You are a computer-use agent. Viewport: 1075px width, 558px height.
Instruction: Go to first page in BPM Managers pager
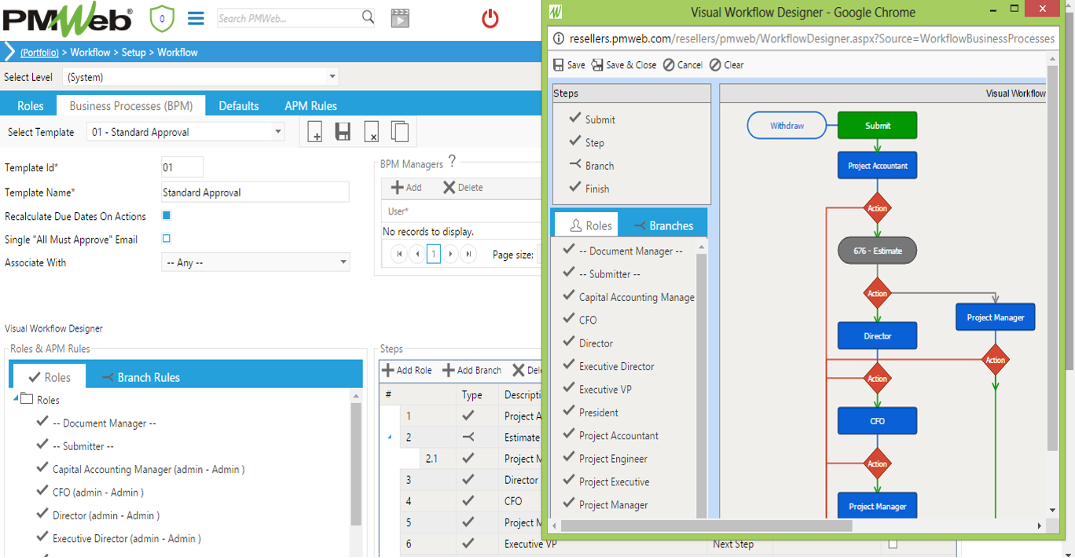tap(399, 254)
